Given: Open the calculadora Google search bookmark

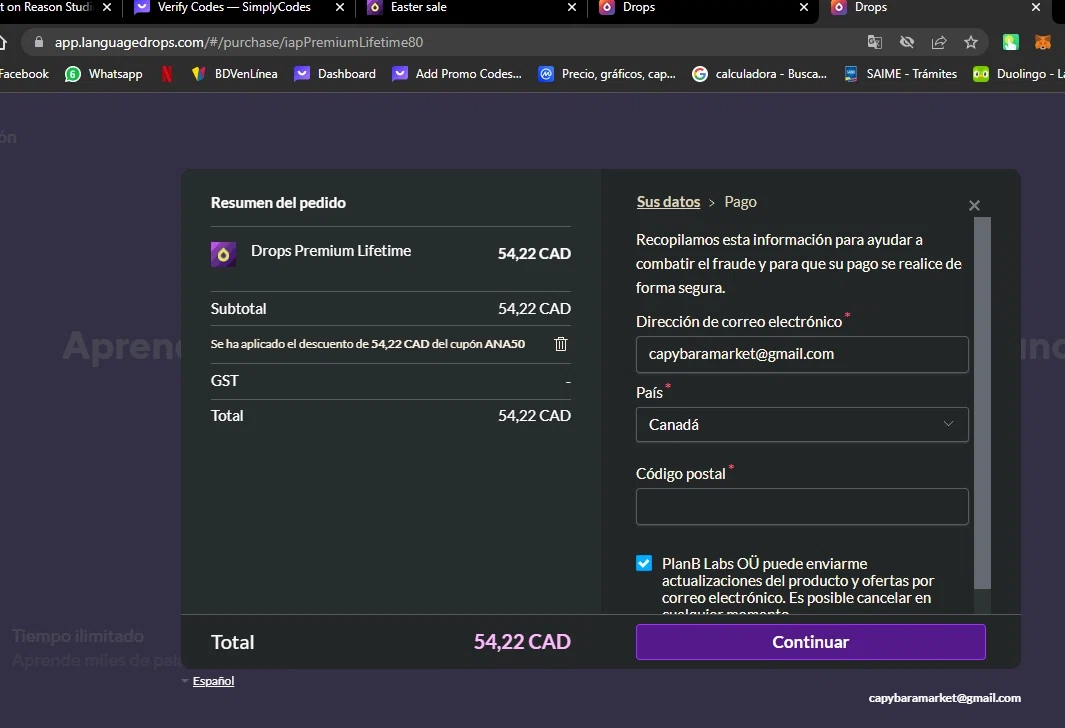Looking at the screenshot, I should point(759,74).
